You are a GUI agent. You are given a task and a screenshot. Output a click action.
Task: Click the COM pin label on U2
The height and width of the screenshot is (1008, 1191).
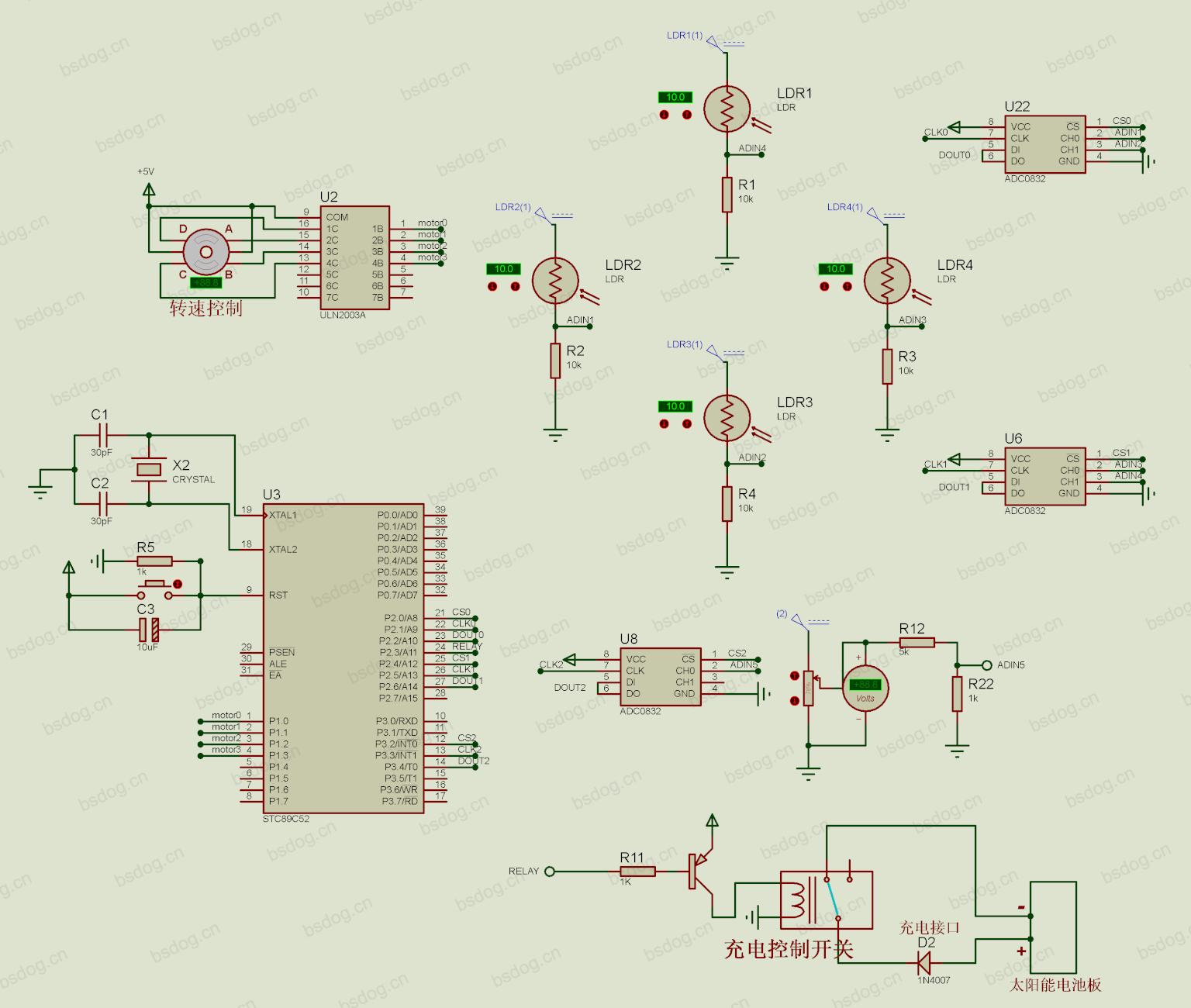(x=337, y=217)
